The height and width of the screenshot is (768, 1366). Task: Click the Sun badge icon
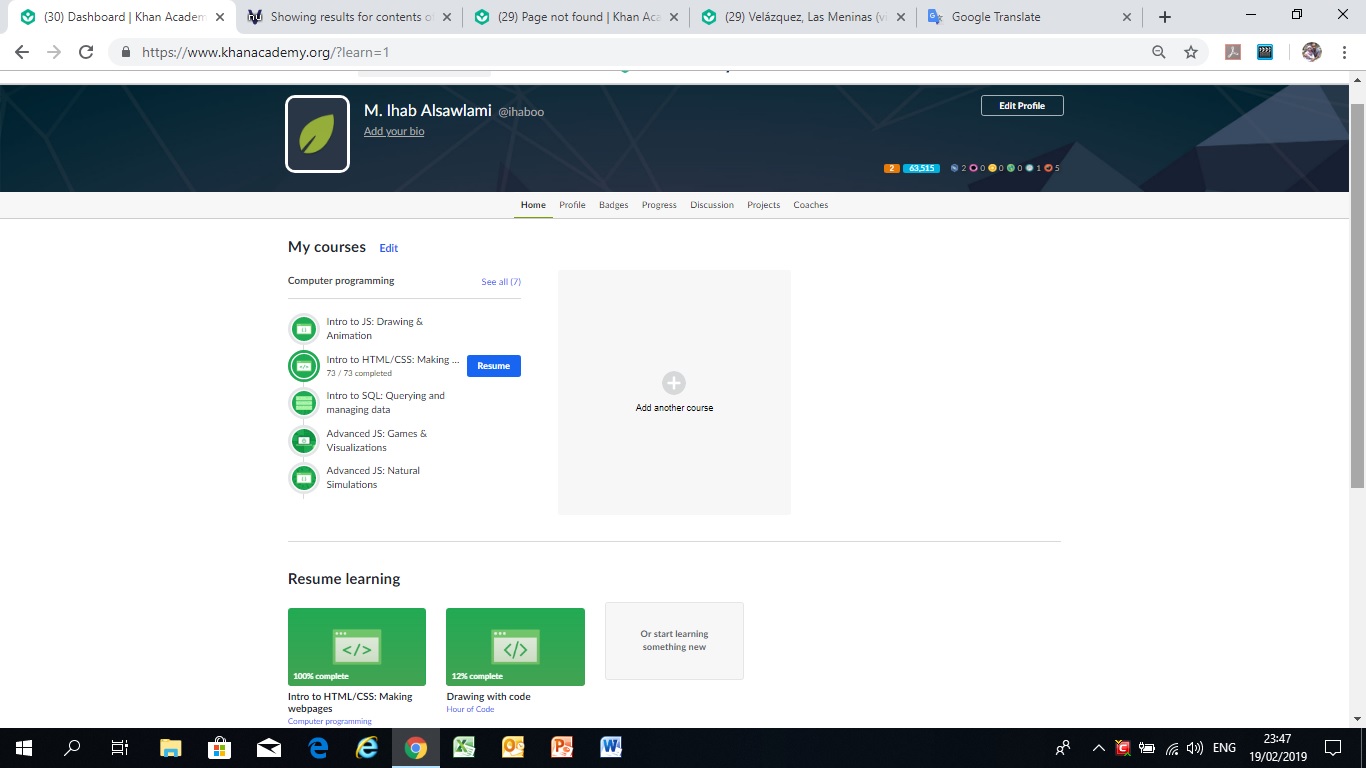[x=992, y=168]
